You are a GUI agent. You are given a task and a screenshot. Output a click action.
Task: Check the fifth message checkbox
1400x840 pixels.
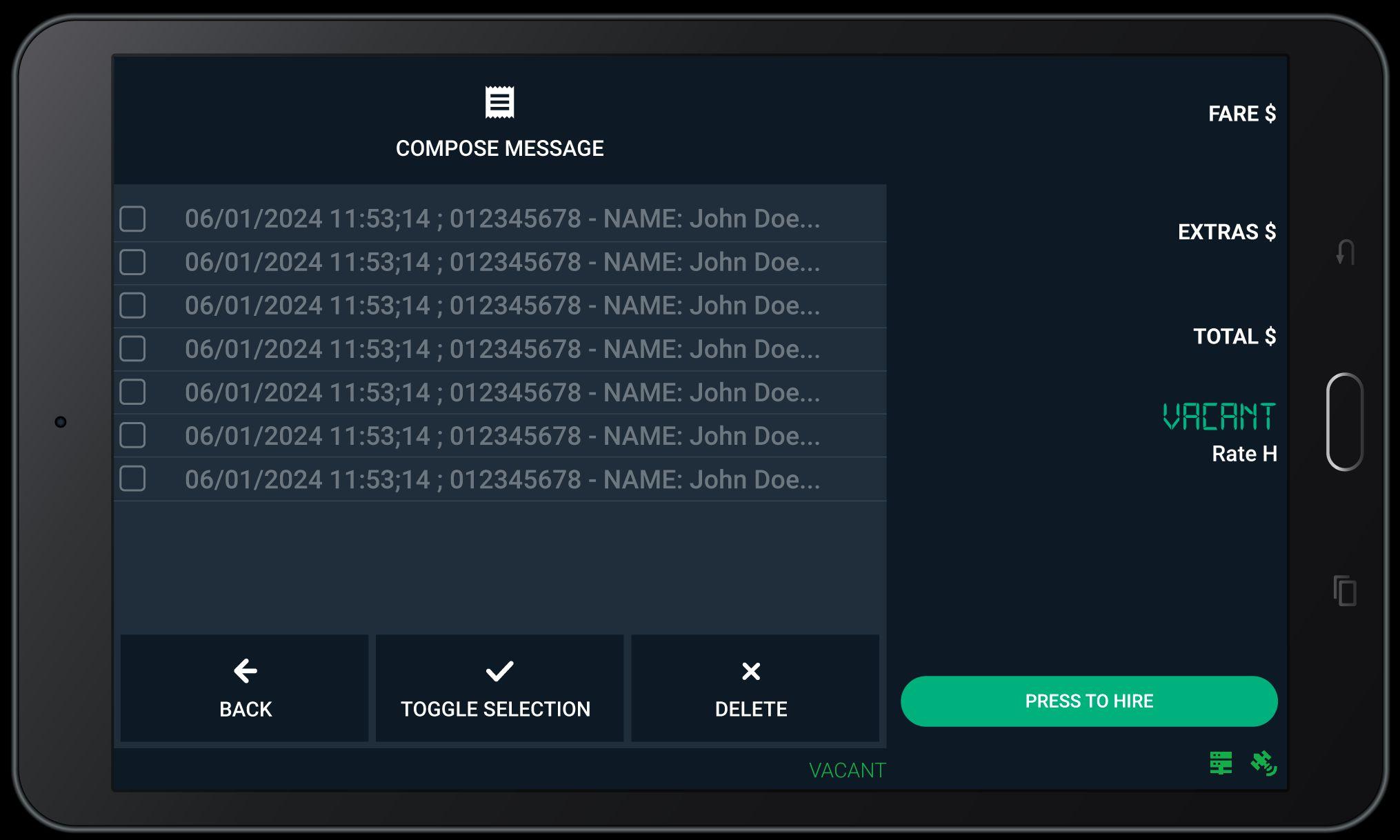tap(132, 392)
